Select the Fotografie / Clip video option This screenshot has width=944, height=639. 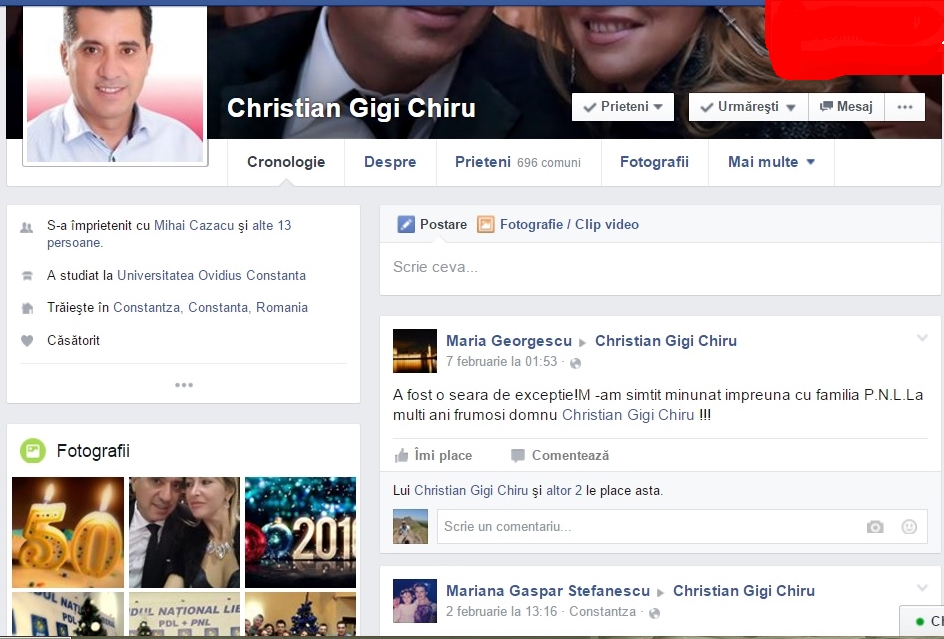(557, 225)
